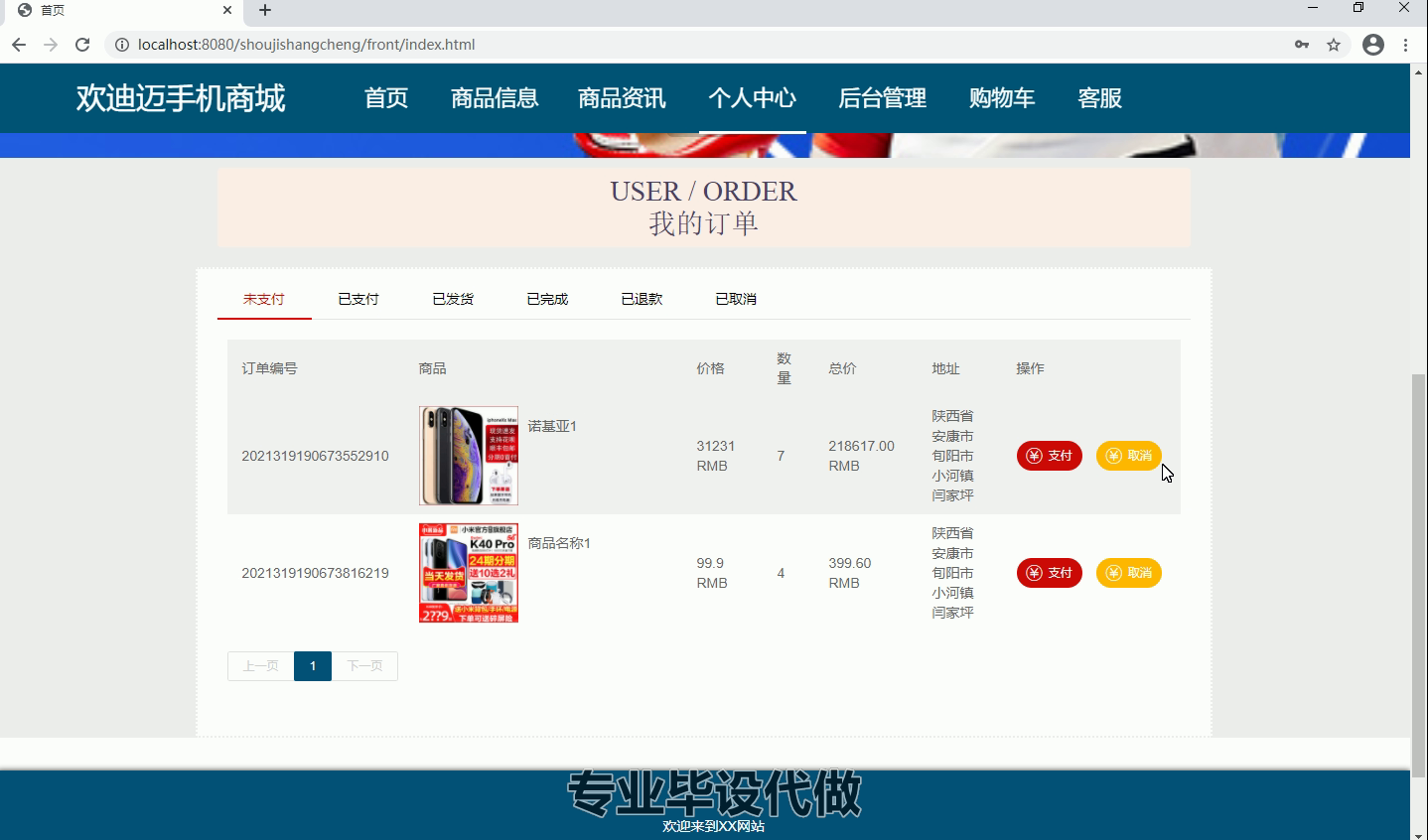Open a new tab with the plus icon

coord(265,10)
